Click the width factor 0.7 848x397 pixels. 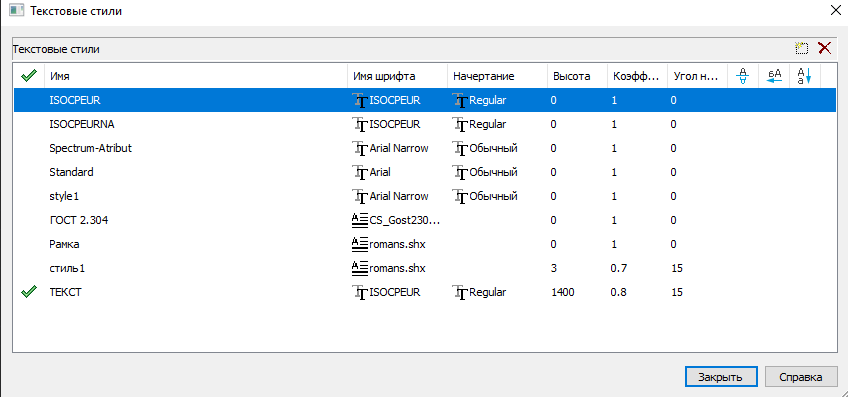click(618, 268)
